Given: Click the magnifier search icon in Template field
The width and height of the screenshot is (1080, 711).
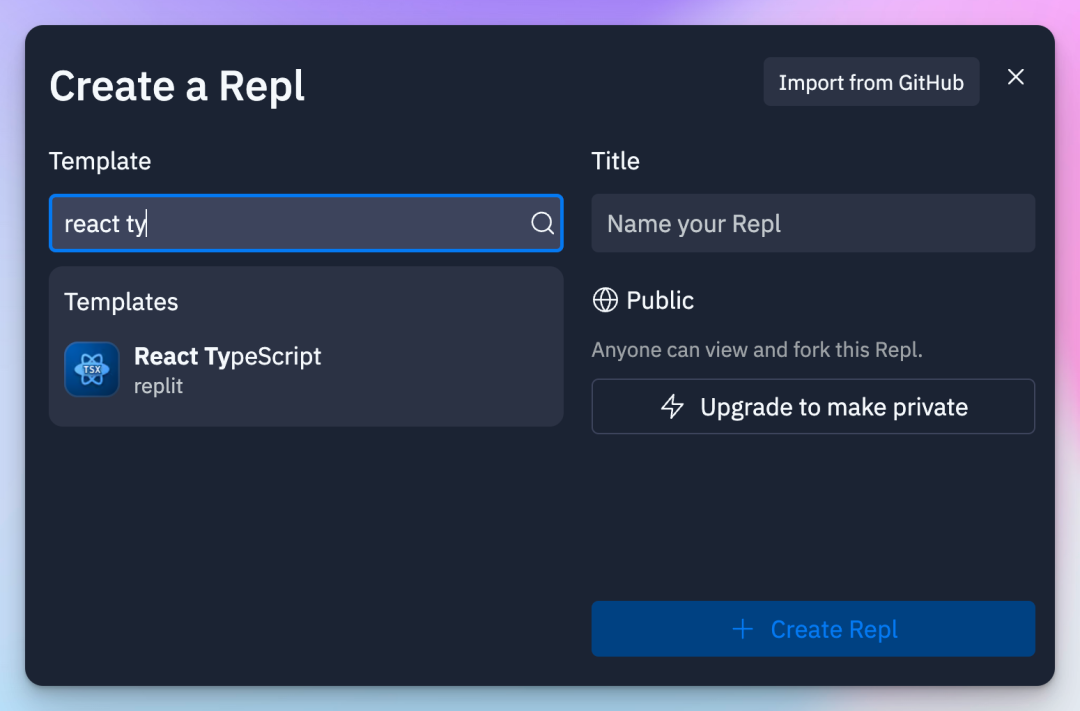Looking at the screenshot, I should [x=542, y=223].
